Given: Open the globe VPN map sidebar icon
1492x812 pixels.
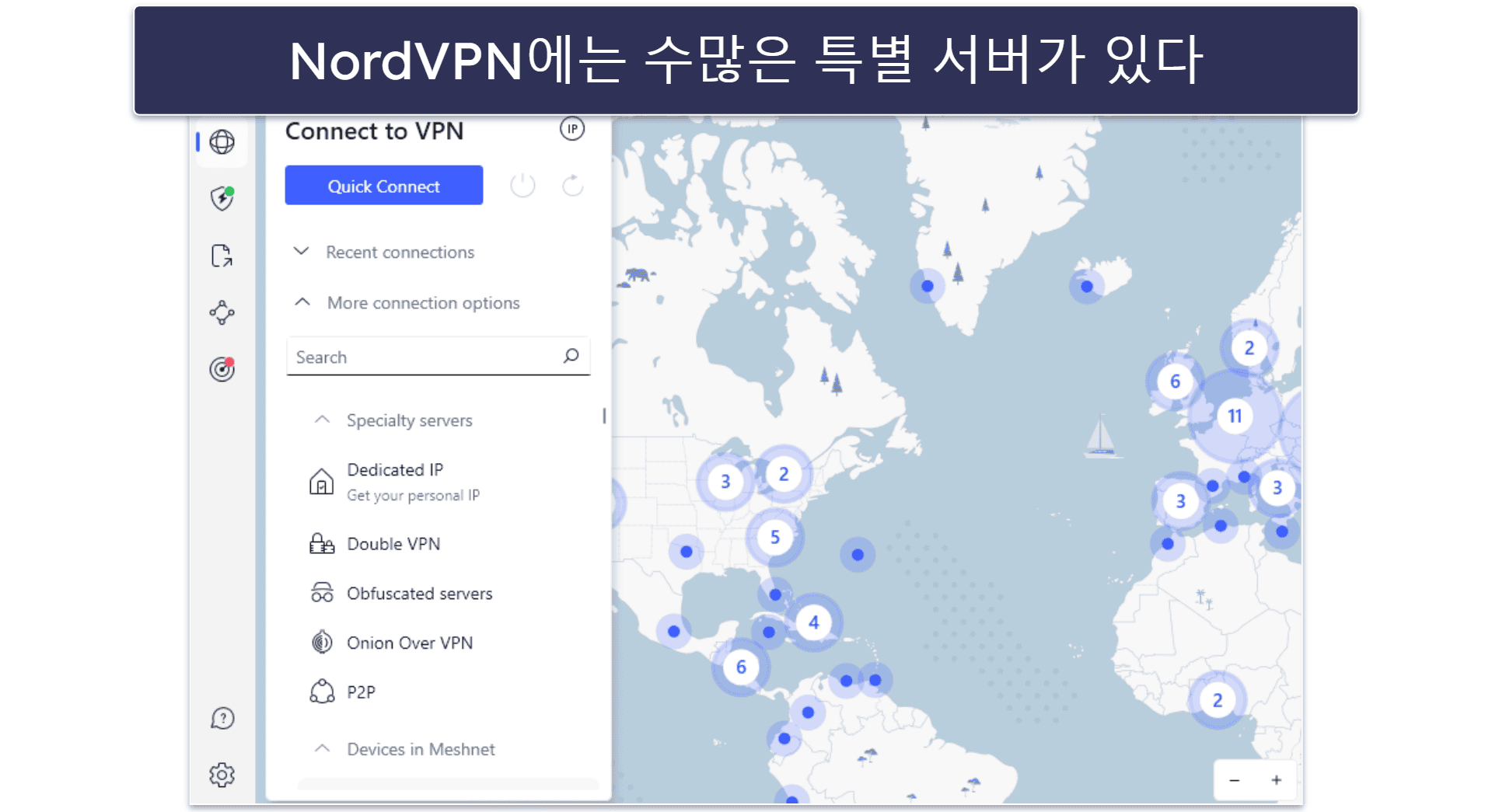Looking at the screenshot, I should coord(222,142).
